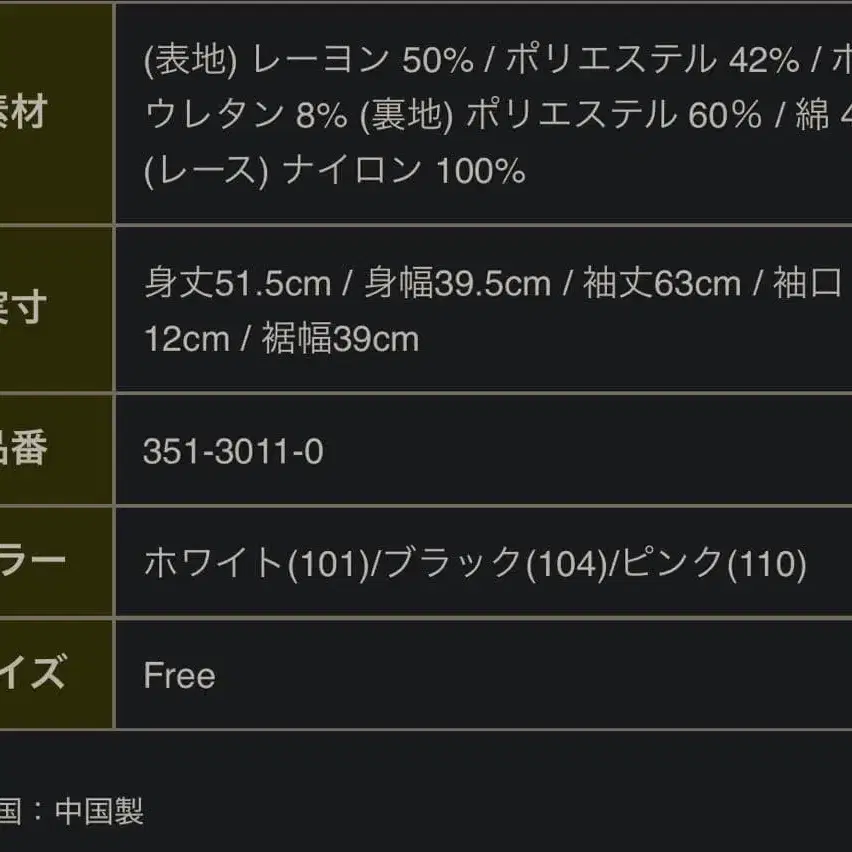Click the 身幅39.5cm measurement
852x852 pixels.
tap(457, 284)
